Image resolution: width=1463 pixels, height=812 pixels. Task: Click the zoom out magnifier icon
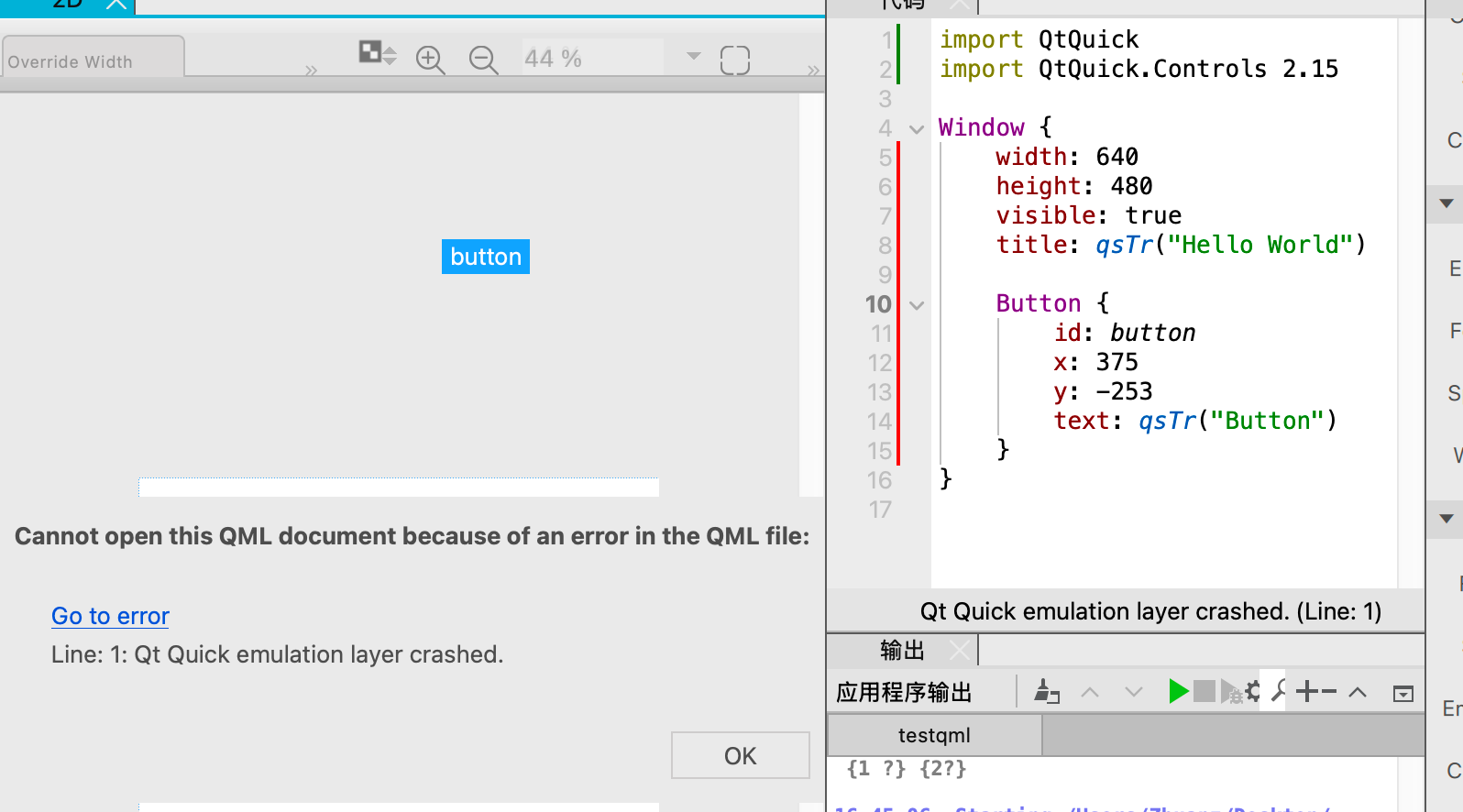[x=483, y=60]
